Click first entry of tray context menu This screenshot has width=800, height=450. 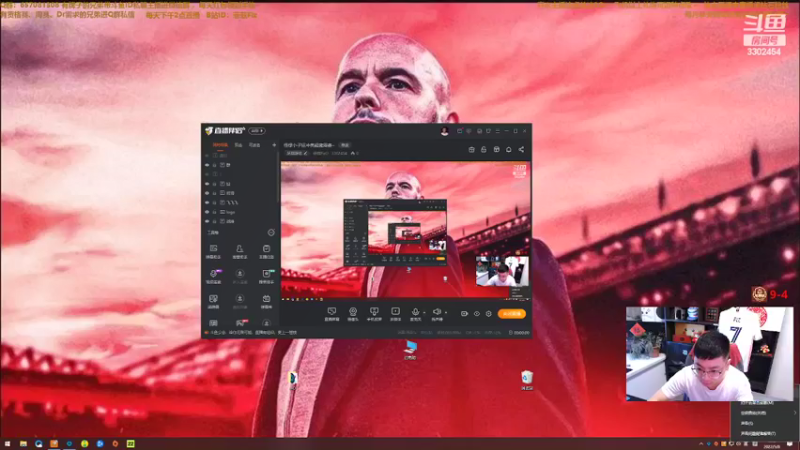[757, 403]
